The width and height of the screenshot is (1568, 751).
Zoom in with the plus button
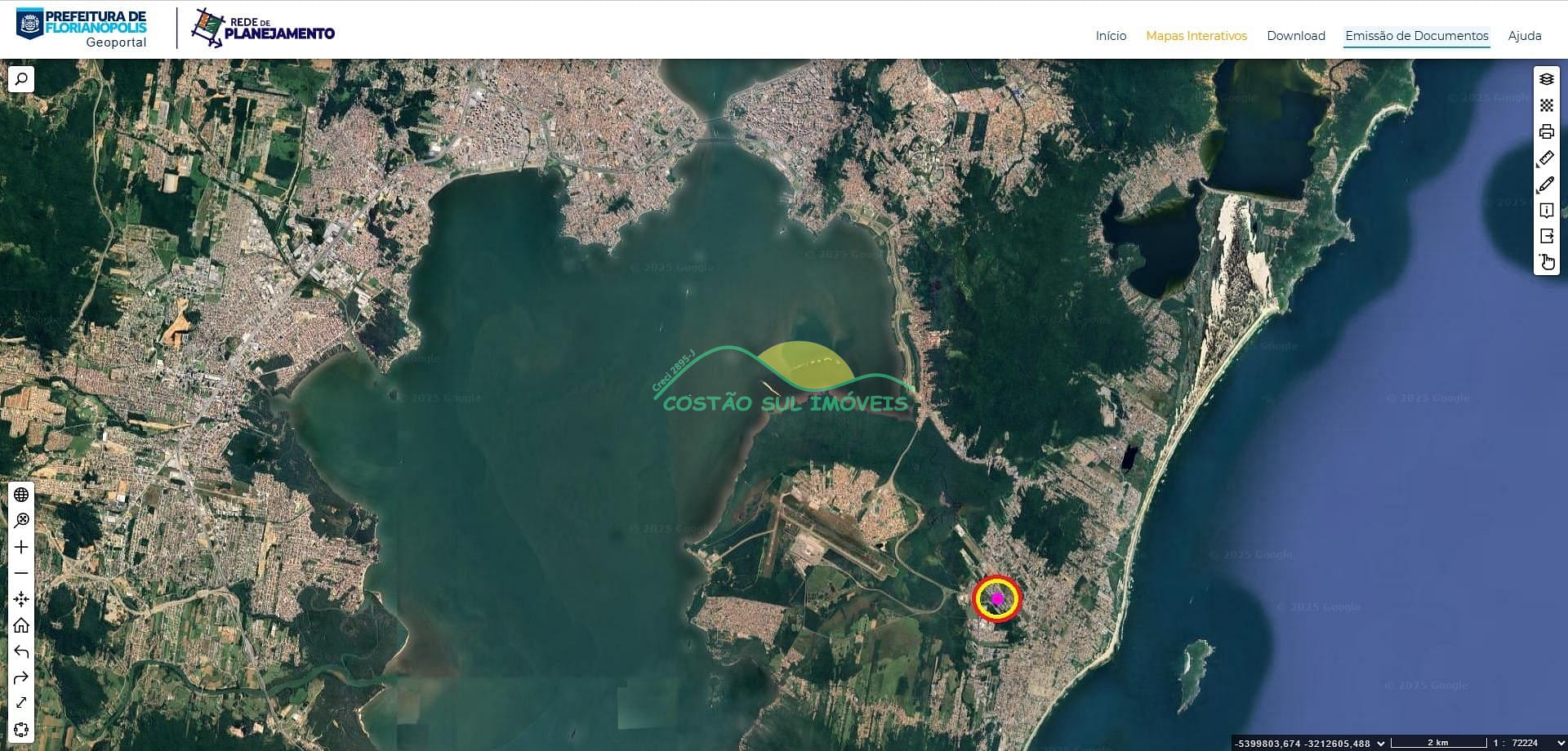coord(21,547)
